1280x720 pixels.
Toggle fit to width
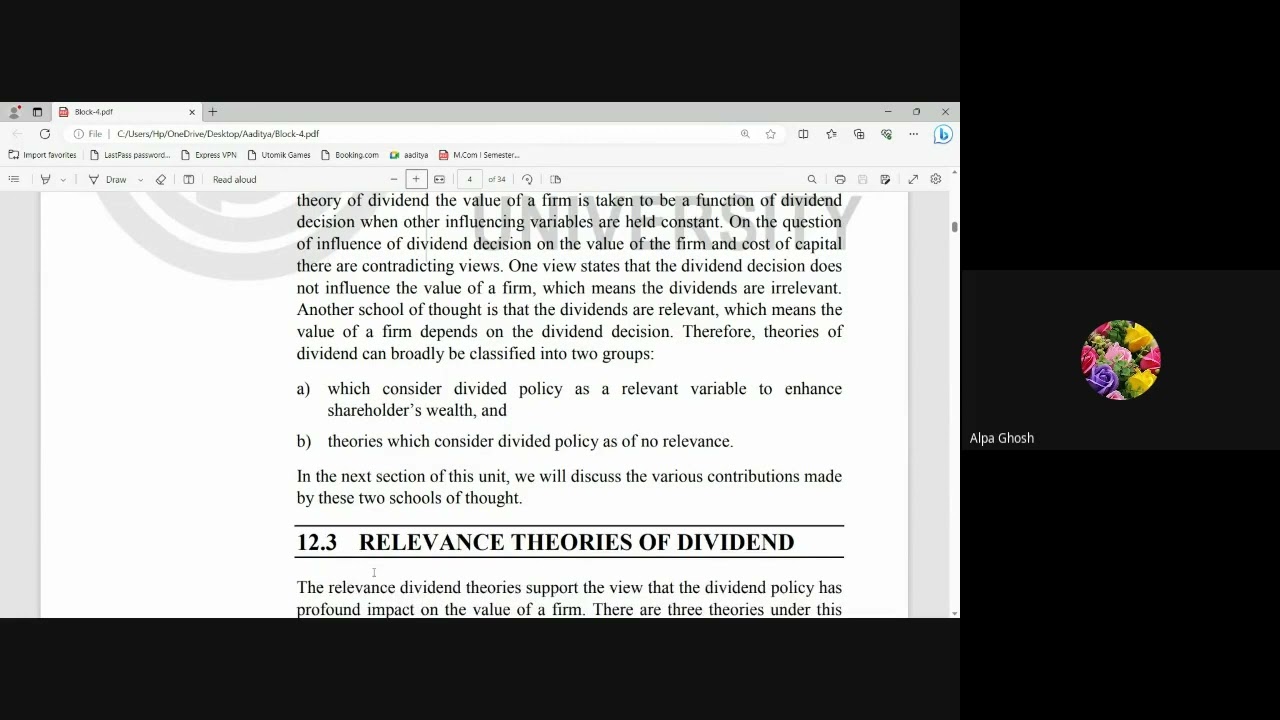[439, 179]
